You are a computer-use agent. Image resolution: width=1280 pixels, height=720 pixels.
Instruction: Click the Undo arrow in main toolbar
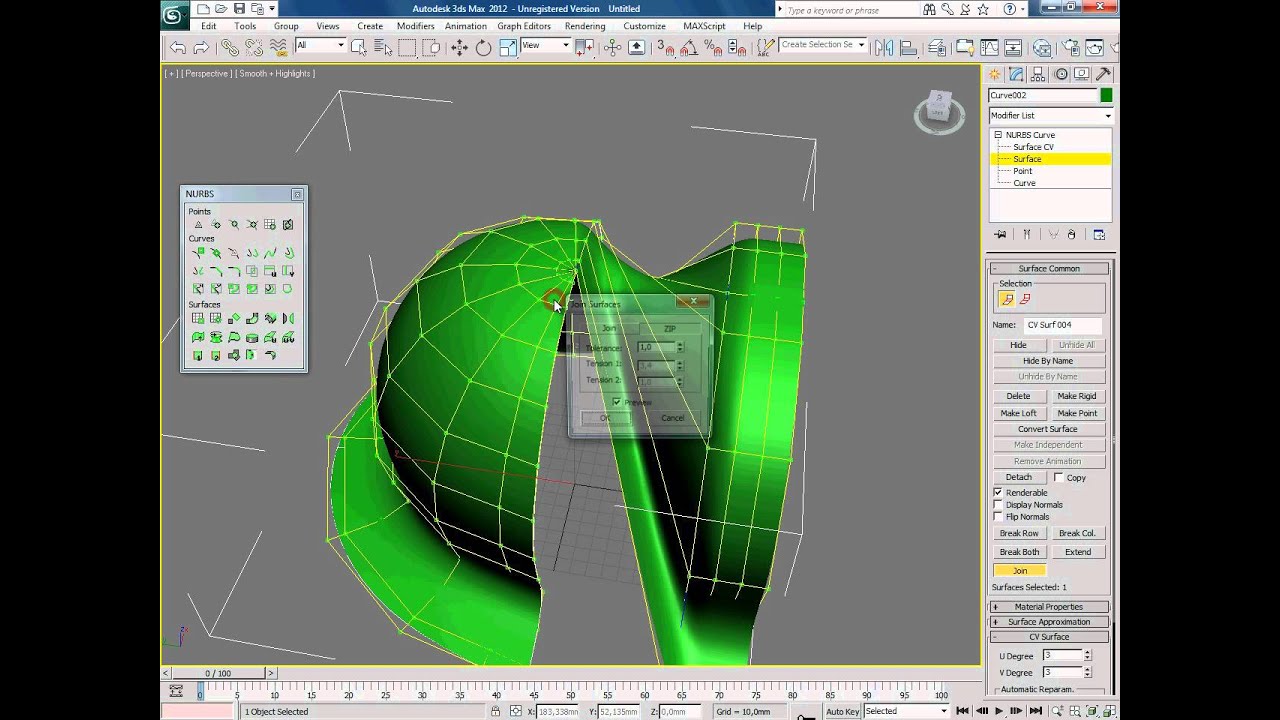[178, 47]
